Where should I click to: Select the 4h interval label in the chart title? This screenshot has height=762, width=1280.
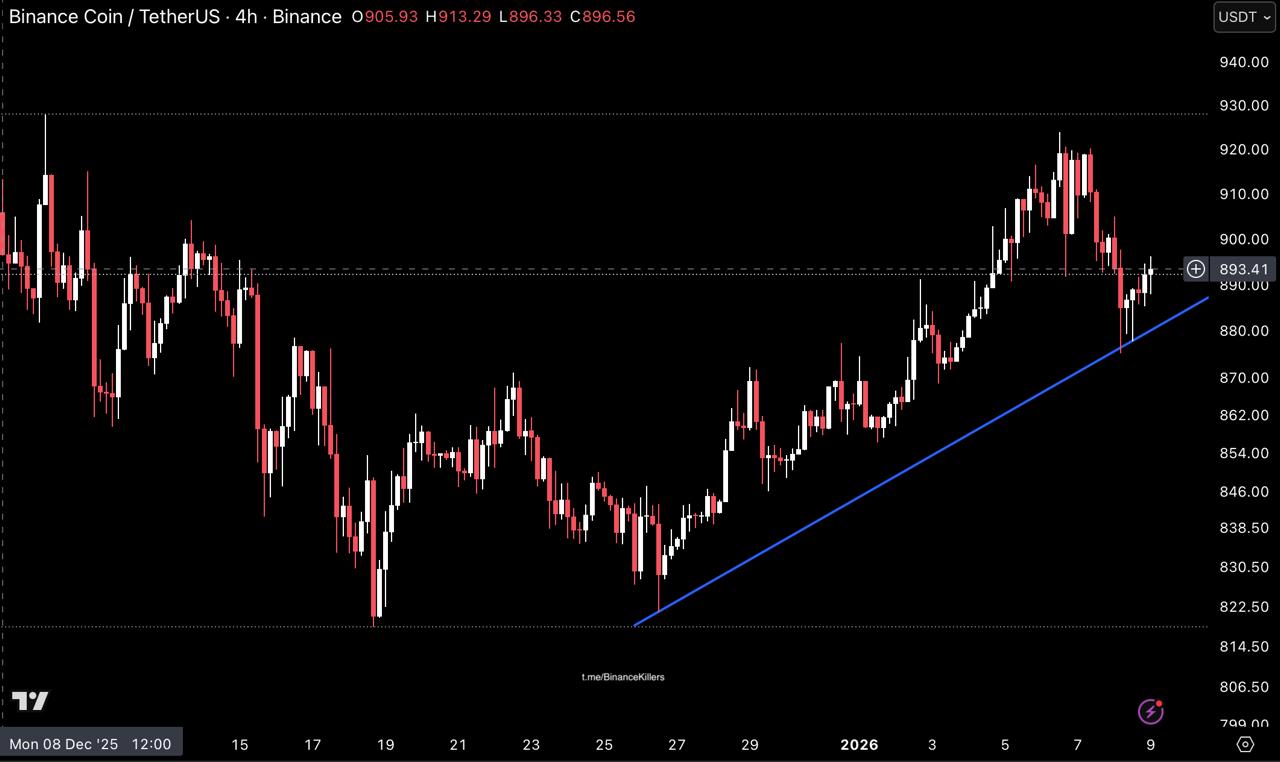tap(245, 17)
